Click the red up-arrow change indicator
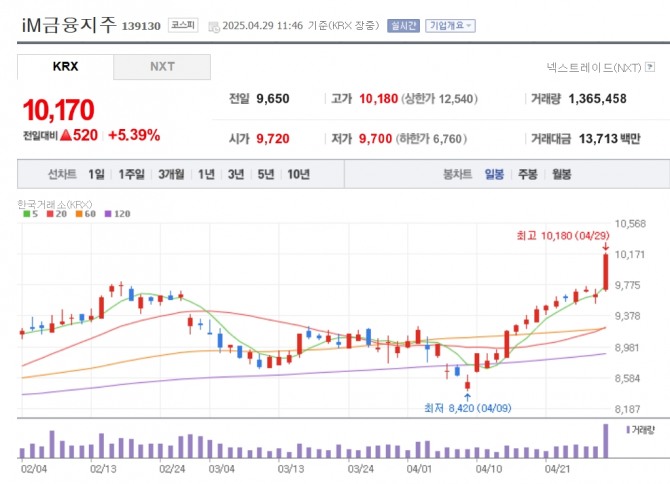The height and width of the screenshot is (484, 670). (x=64, y=135)
